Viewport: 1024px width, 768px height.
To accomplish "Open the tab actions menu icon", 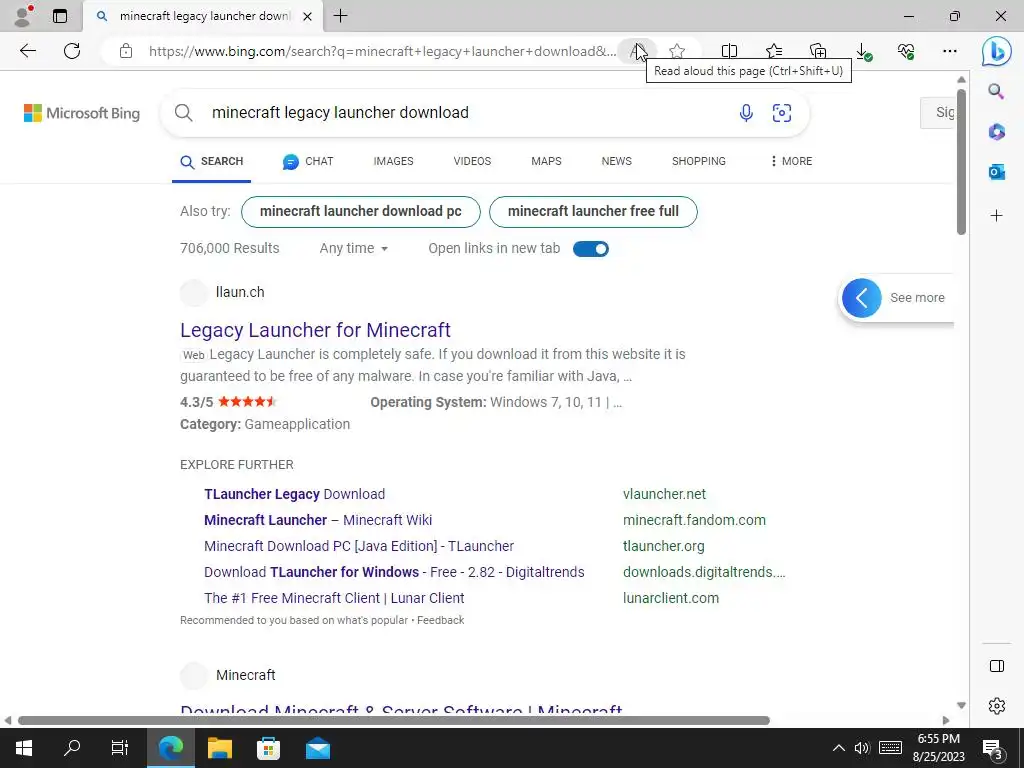I will coord(59,16).
